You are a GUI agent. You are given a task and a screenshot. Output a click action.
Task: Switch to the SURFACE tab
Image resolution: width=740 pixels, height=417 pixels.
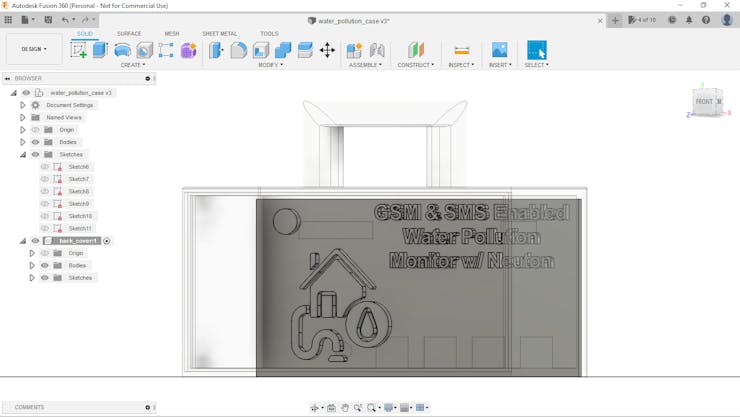(129, 33)
